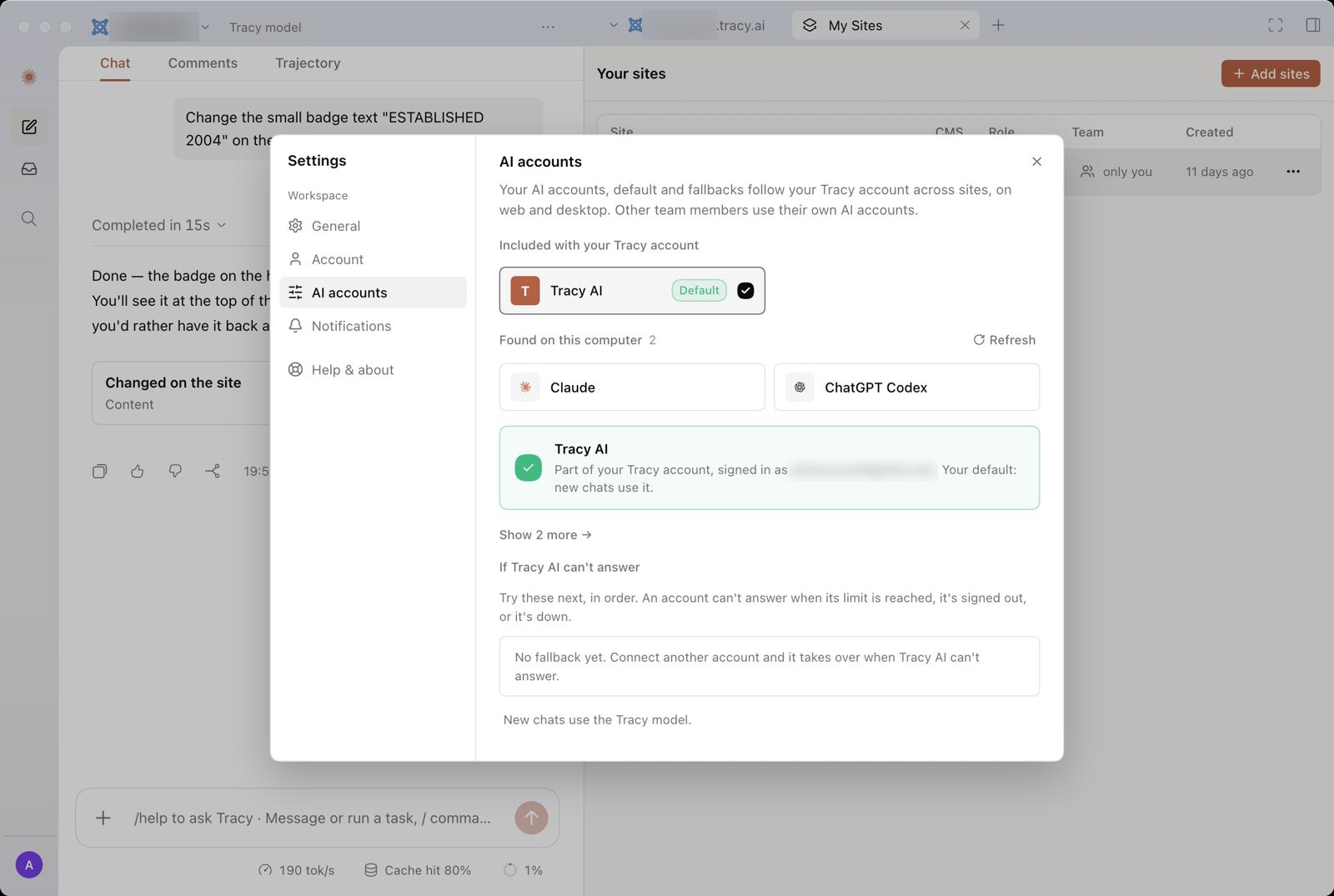The image size is (1334, 896).
Task: Open row options for the site created 11 days ago
Action: pyautogui.click(x=1293, y=172)
